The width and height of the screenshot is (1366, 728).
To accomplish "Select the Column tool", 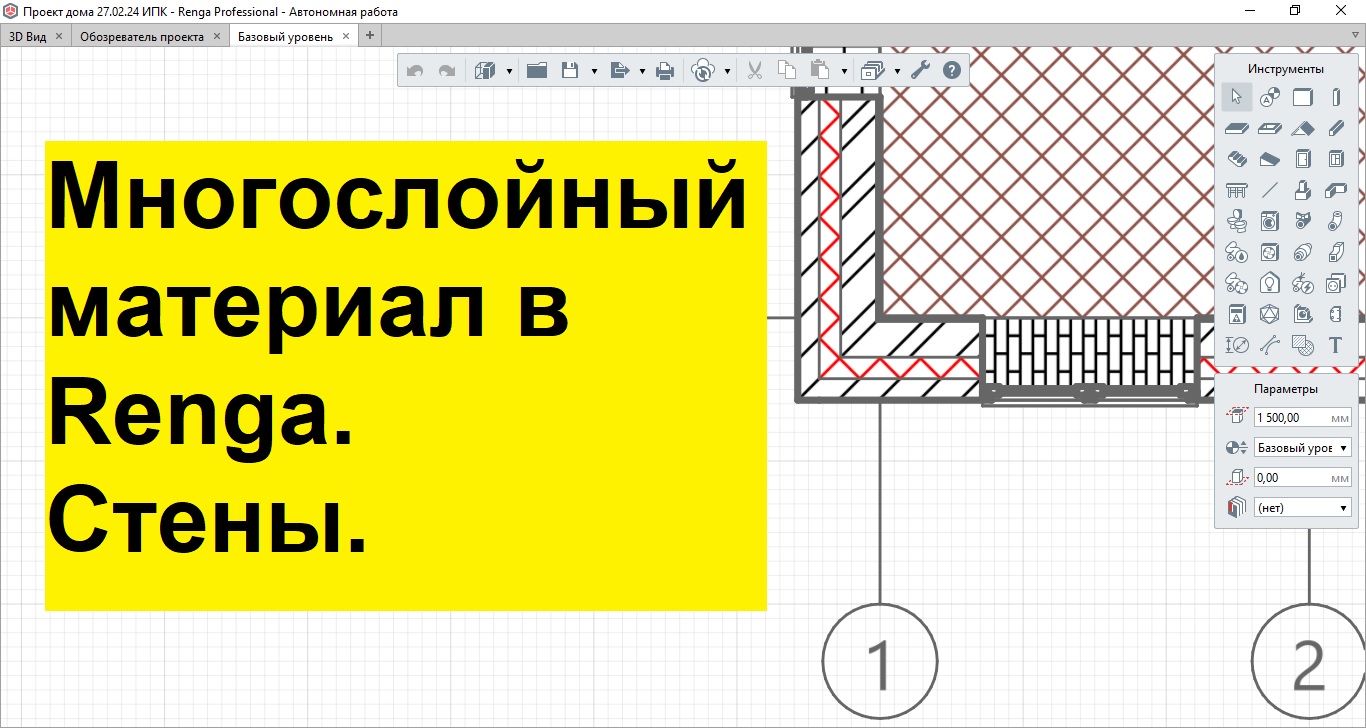I will (1335, 97).
